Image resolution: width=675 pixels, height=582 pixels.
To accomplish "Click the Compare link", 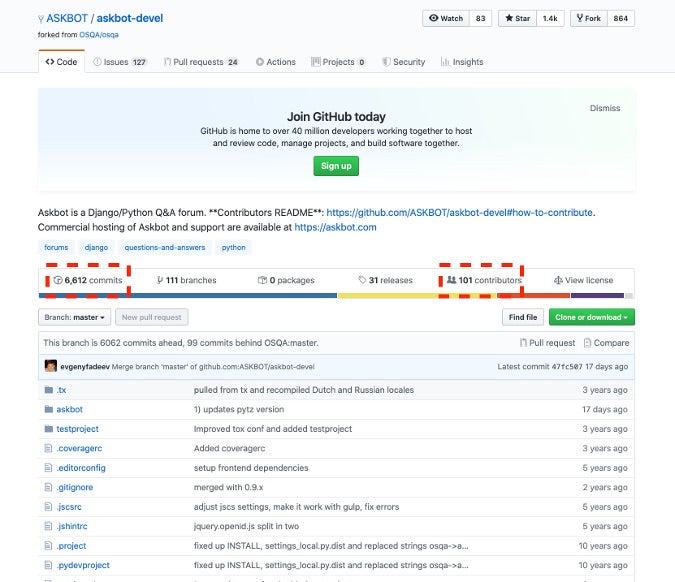I will coord(606,343).
